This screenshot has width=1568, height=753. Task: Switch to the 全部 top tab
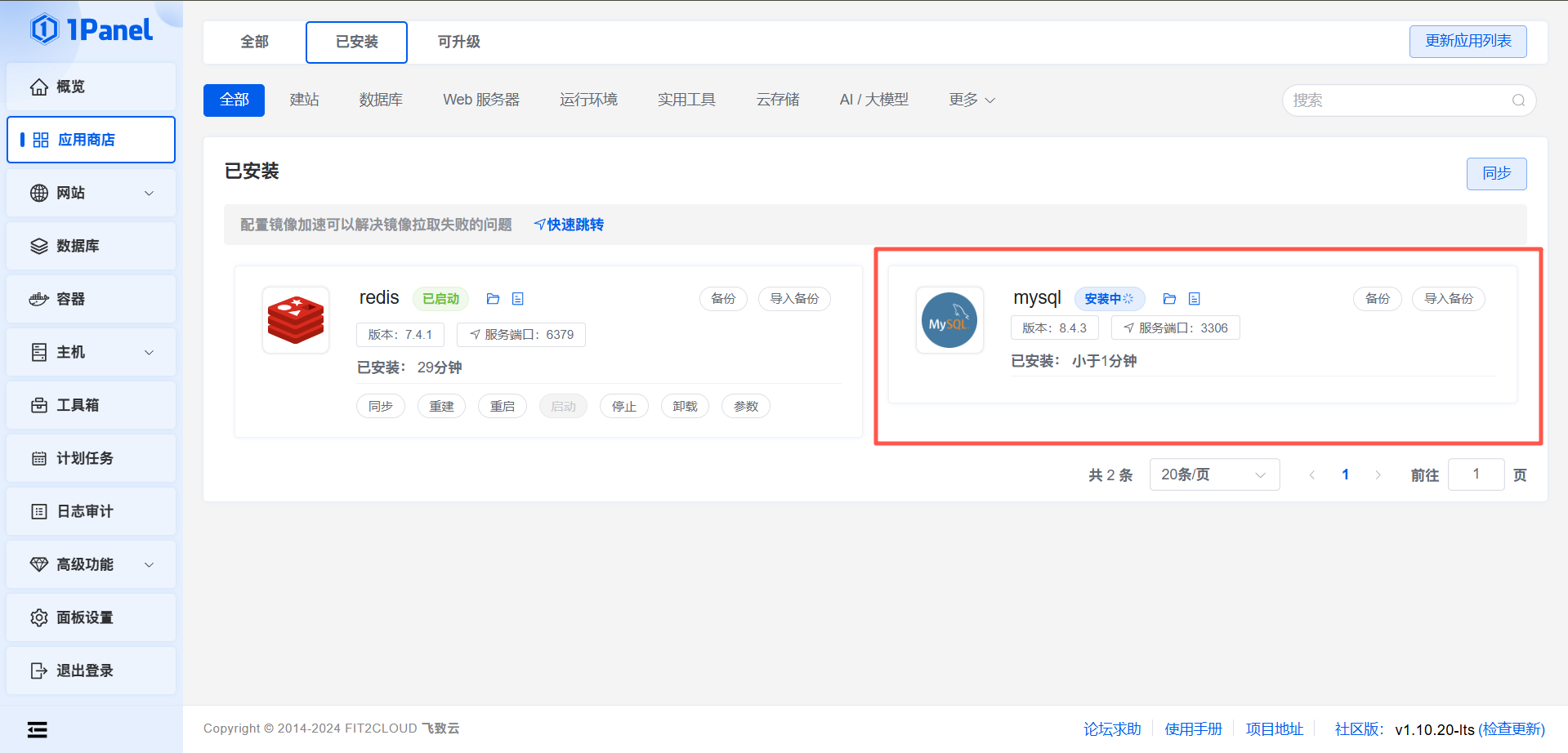click(254, 42)
